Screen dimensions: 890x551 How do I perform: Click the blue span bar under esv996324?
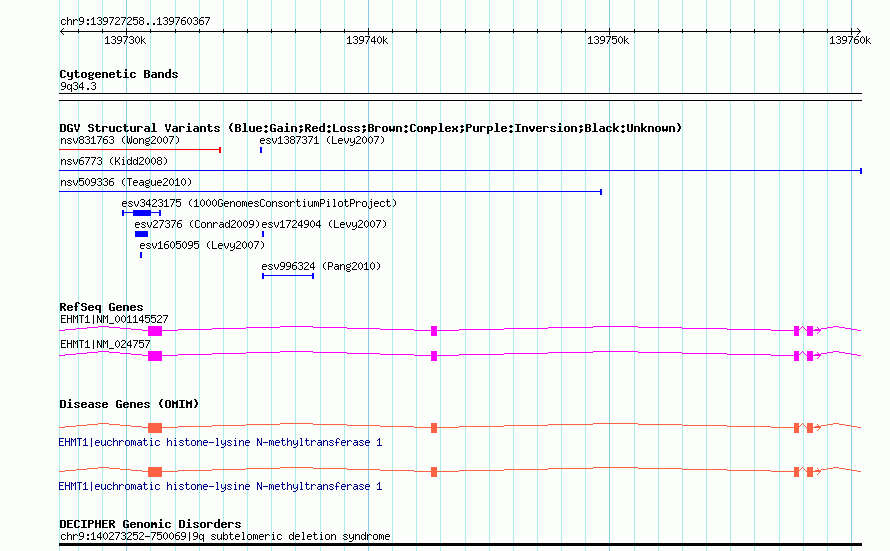[288, 276]
